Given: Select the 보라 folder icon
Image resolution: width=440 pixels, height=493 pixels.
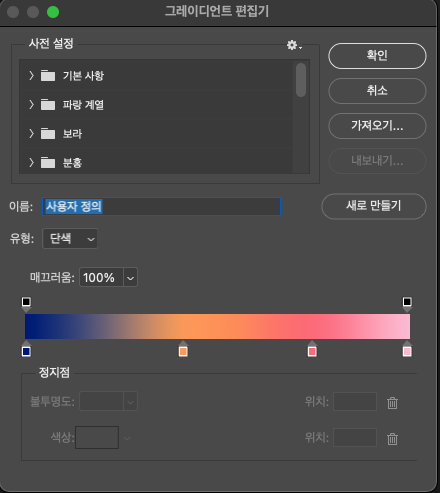Looking at the screenshot, I should point(48,134).
